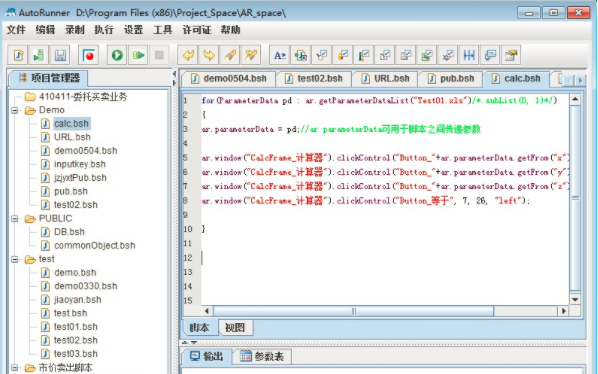598x374 pixels.
Task: Toggle the 市价卖出脚本 folder expander
Action: (14, 368)
